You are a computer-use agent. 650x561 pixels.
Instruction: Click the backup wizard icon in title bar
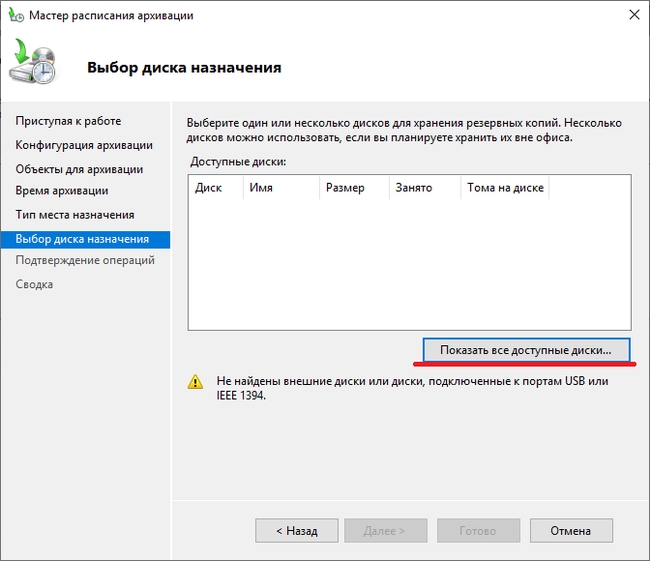[x=14, y=16]
